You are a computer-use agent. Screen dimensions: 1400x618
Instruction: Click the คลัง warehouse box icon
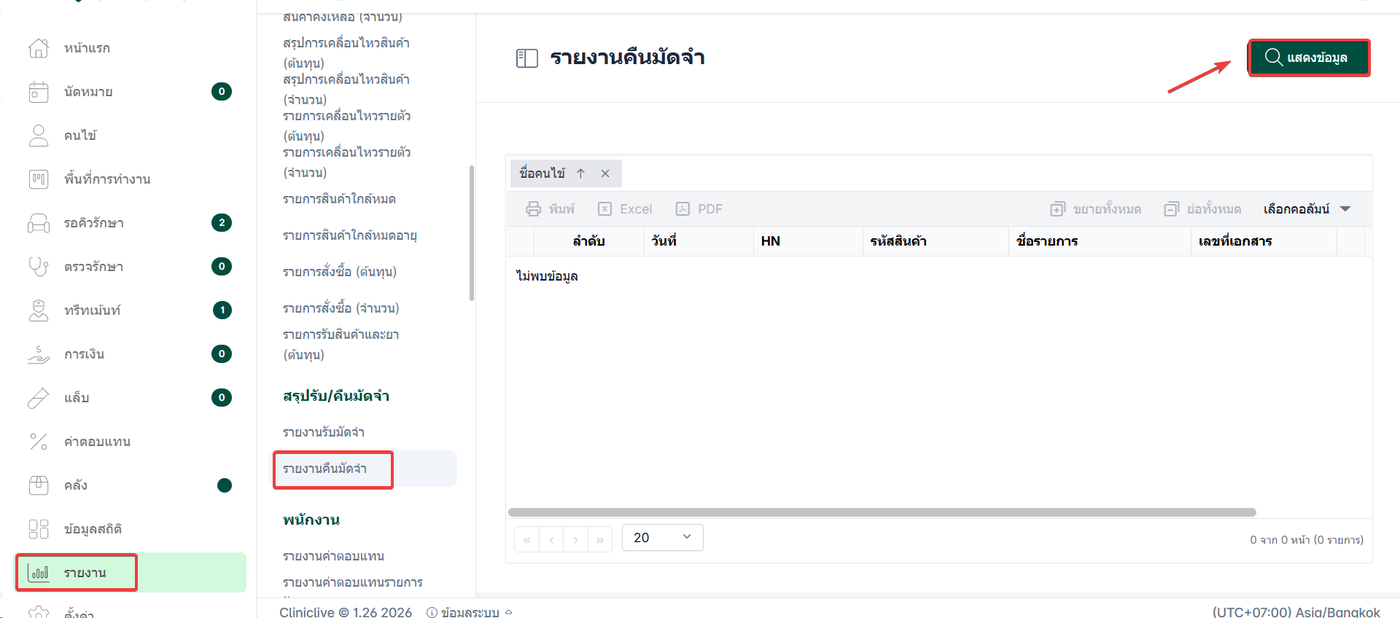pos(38,485)
